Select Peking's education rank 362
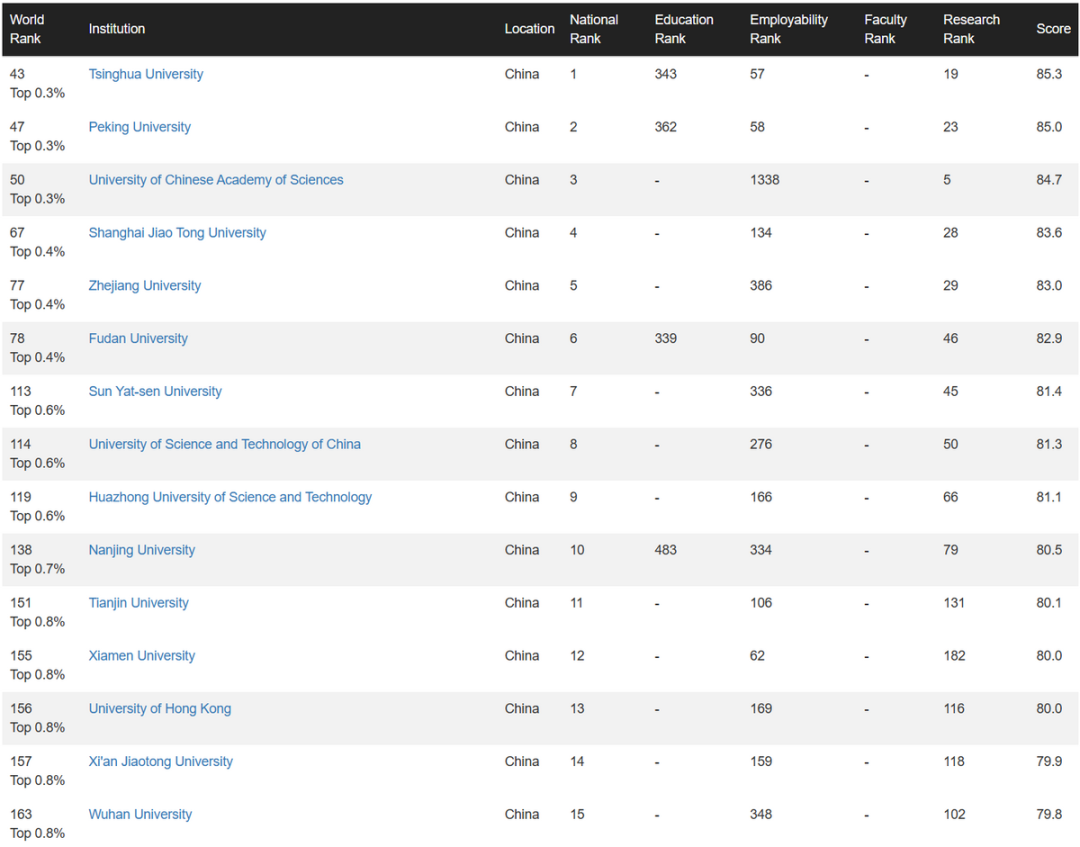 (x=665, y=127)
